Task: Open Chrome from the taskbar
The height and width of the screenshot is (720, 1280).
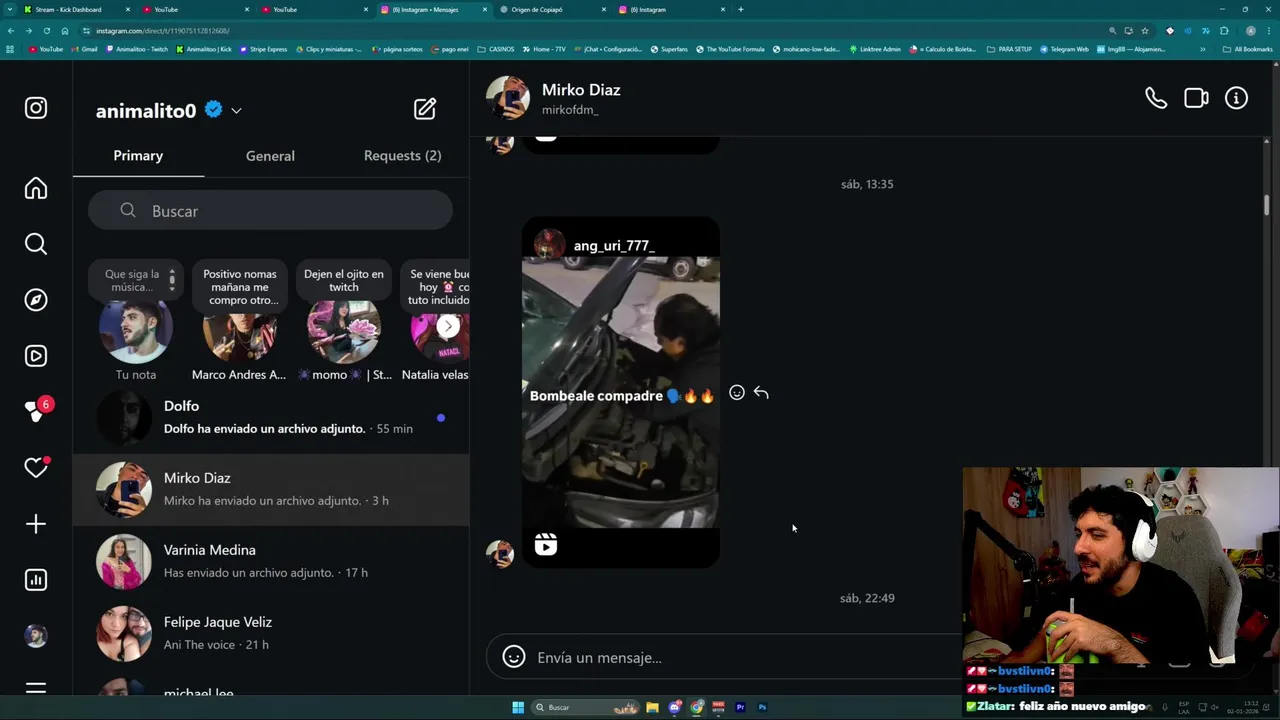Action: click(697, 707)
